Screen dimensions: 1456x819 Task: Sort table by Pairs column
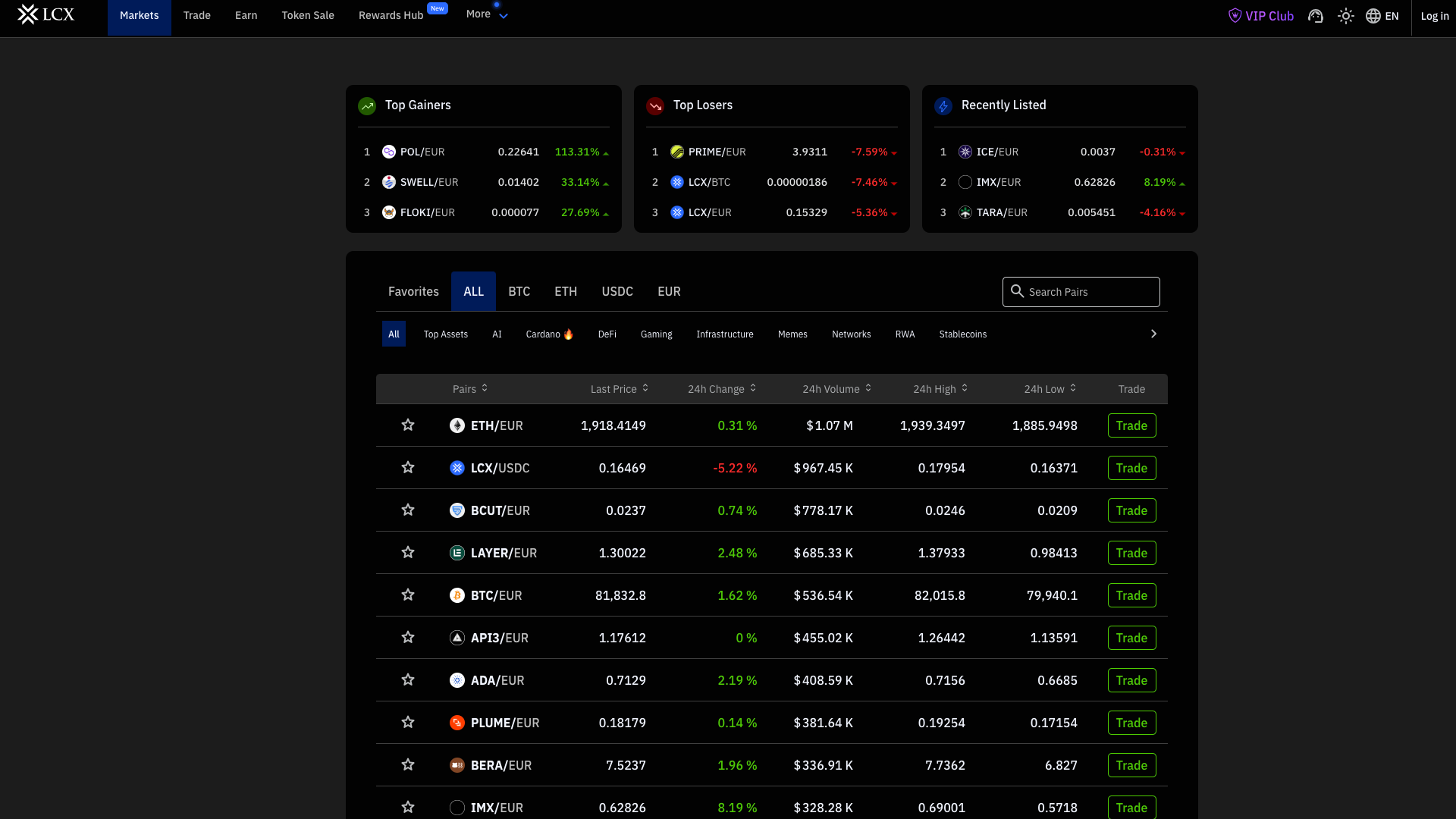point(470,389)
